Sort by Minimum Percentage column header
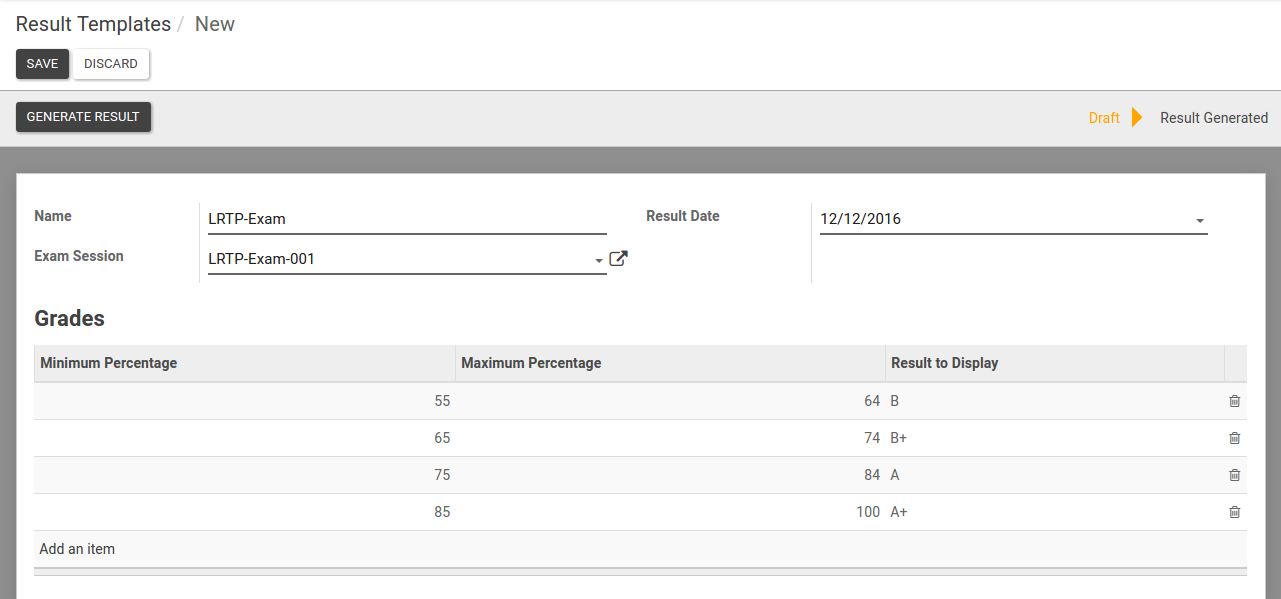The image size is (1281, 599). [108, 363]
